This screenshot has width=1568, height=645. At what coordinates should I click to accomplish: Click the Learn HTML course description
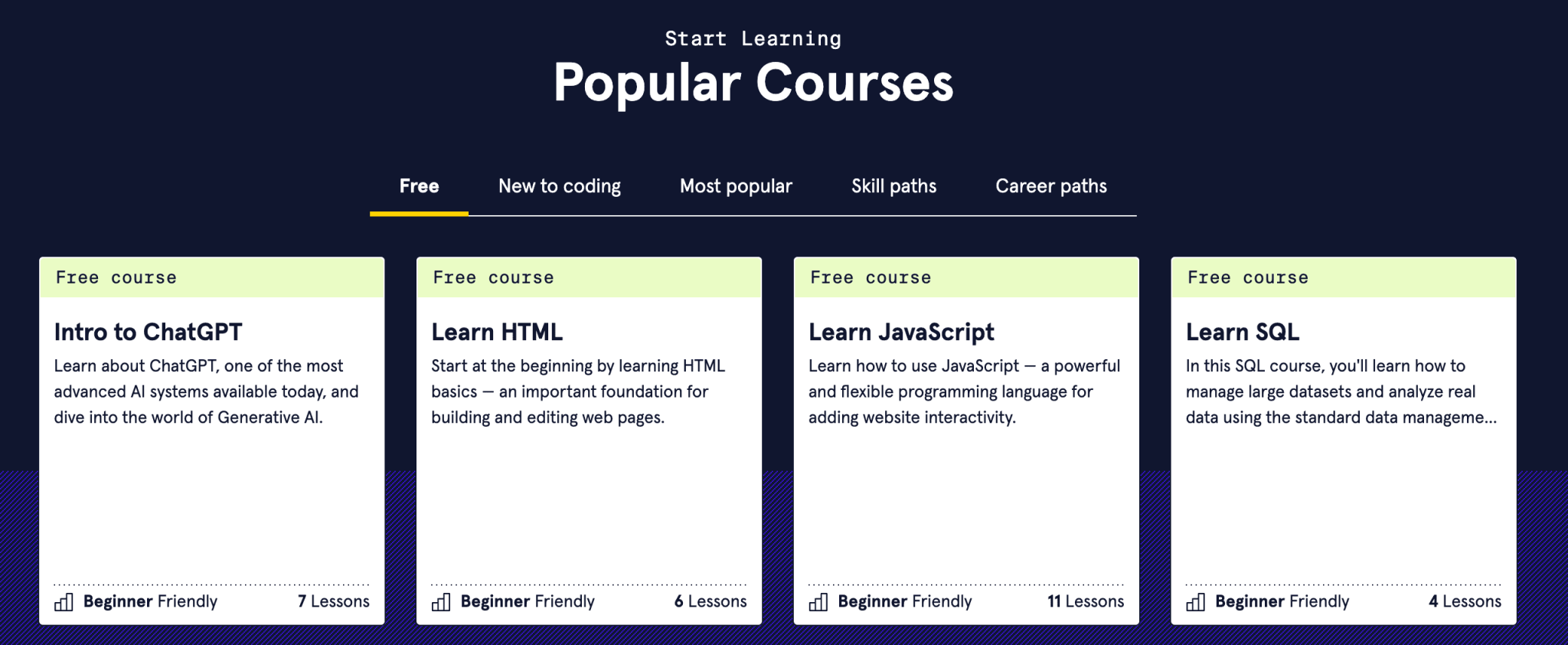coord(578,391)
